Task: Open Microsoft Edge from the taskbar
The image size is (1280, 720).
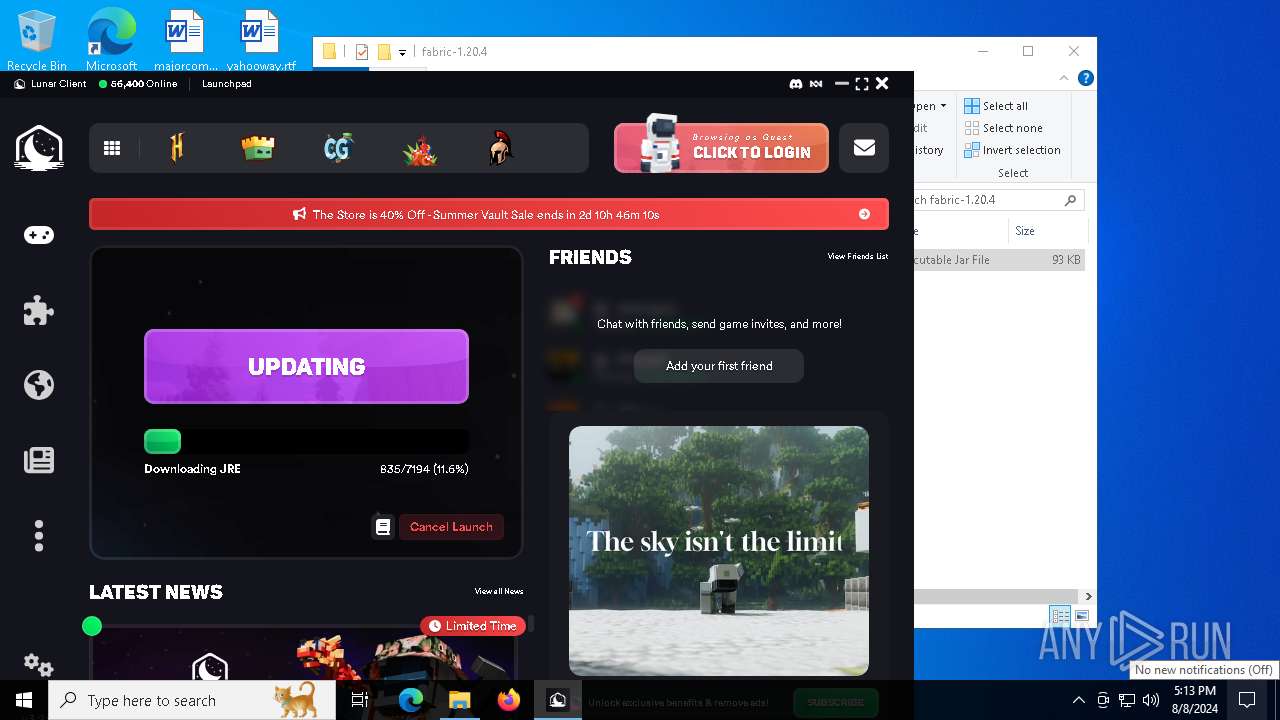Action: pyautogui.click(x=411, y=700)
